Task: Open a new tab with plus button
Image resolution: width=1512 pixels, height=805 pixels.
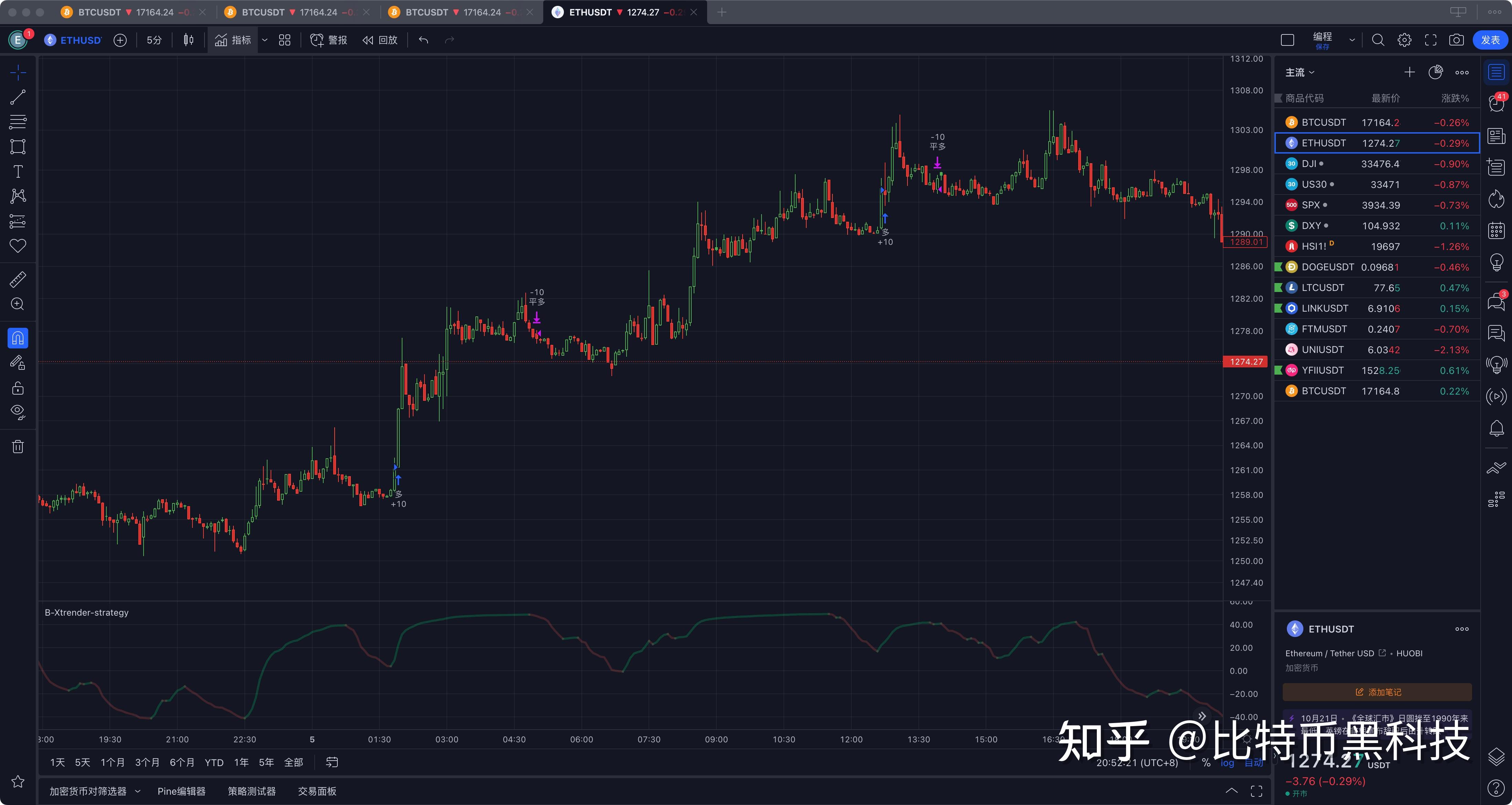Action: (x=722, y=12)
